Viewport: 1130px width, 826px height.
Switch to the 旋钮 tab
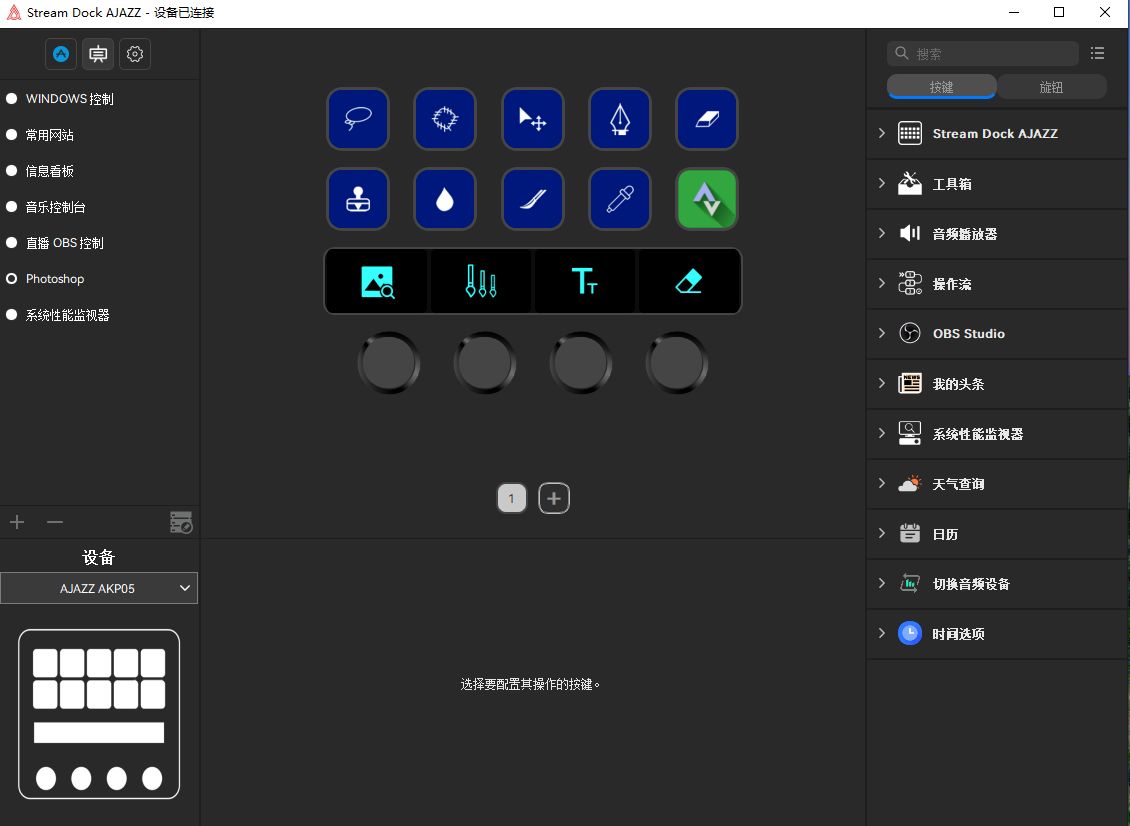point(1051,87)
